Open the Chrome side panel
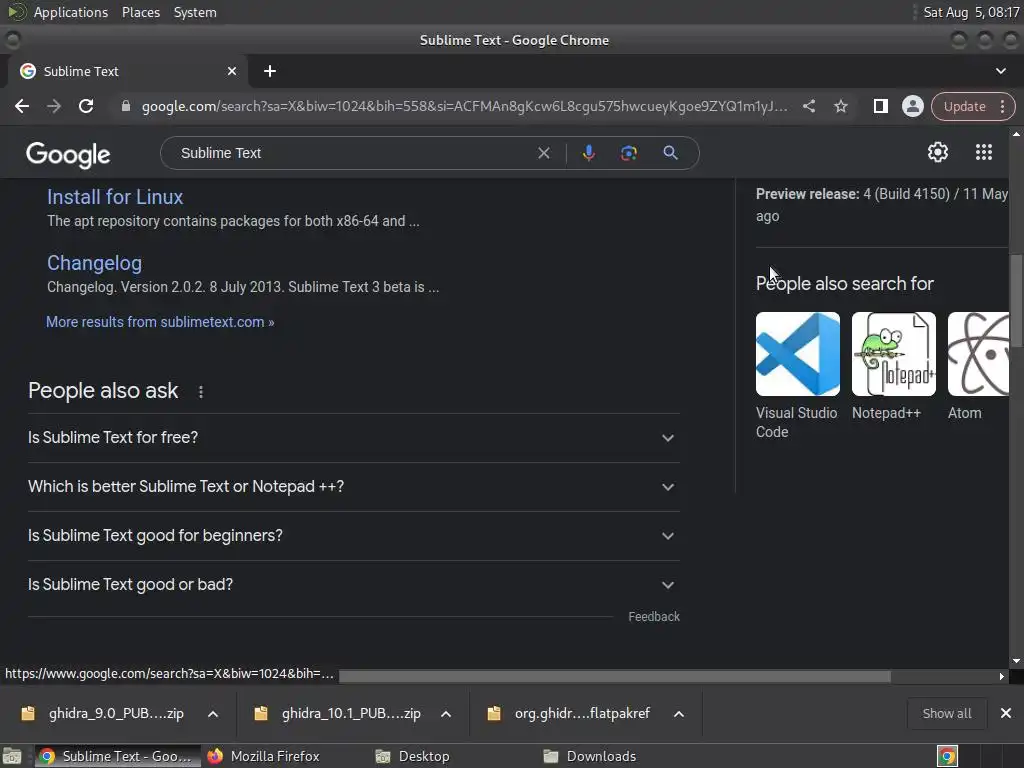The image size is (1024, 768). click(880, 106)
